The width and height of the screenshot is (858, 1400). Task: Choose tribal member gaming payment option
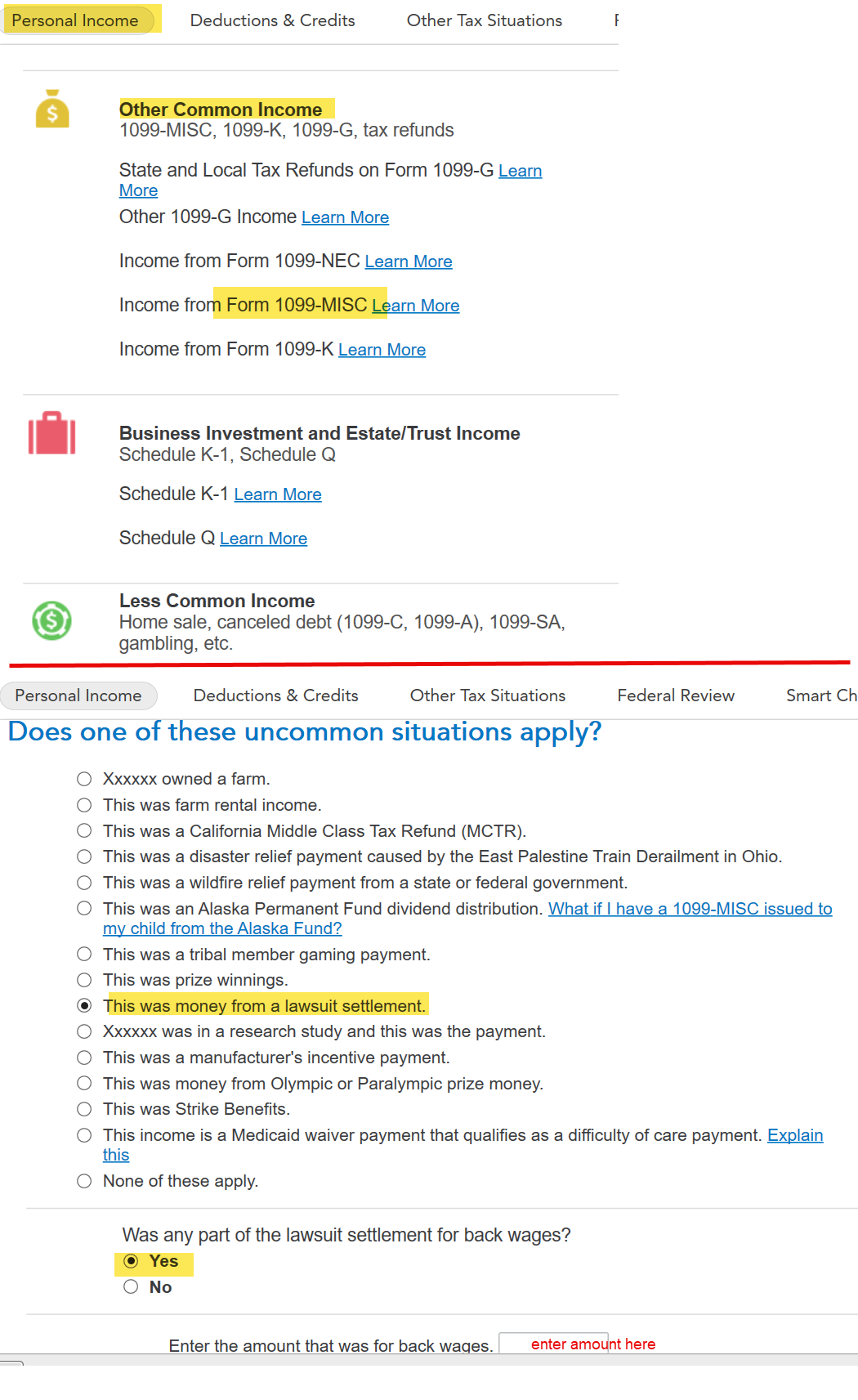coord(84,955)
